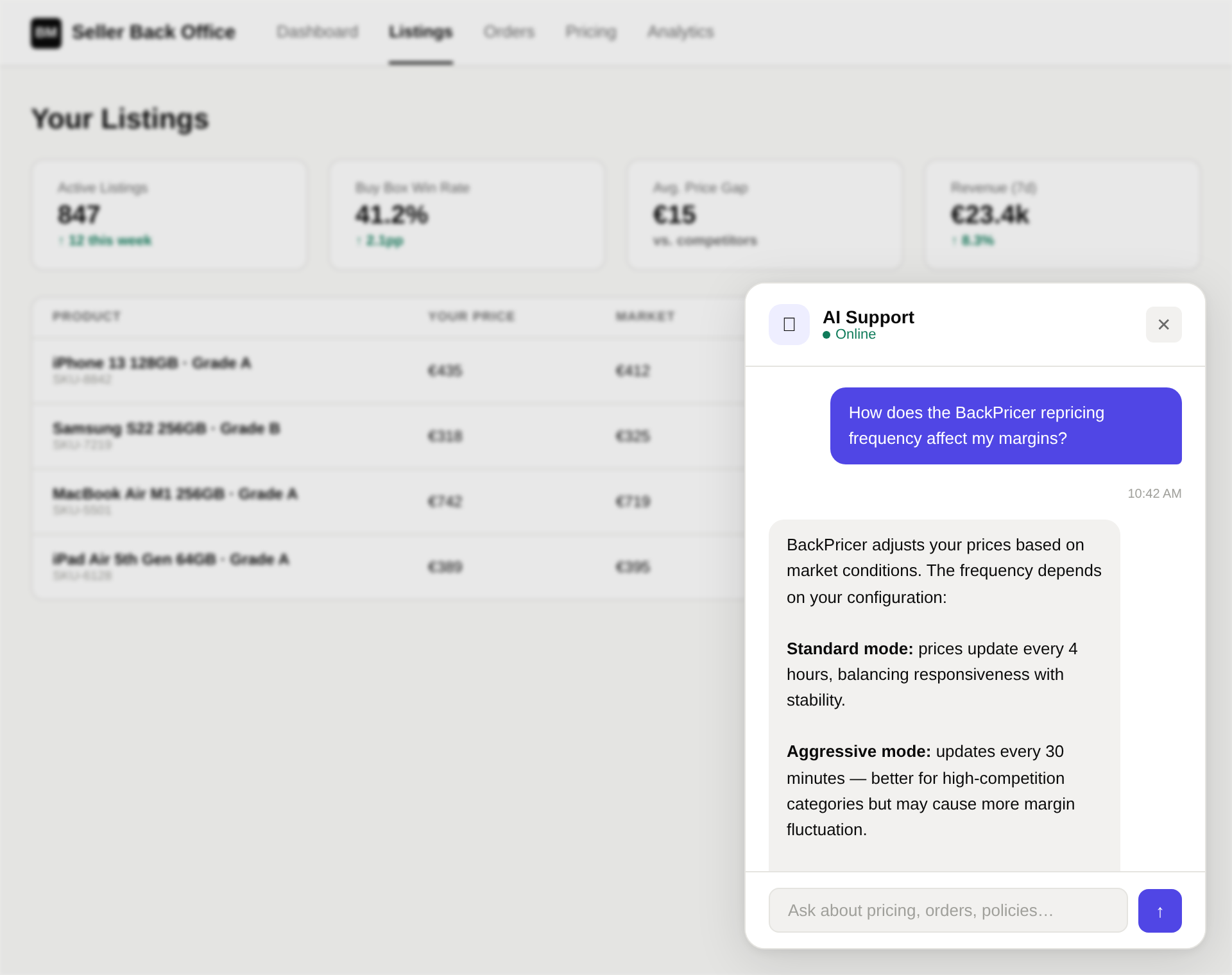View the Analytics tab

point(680,31)
